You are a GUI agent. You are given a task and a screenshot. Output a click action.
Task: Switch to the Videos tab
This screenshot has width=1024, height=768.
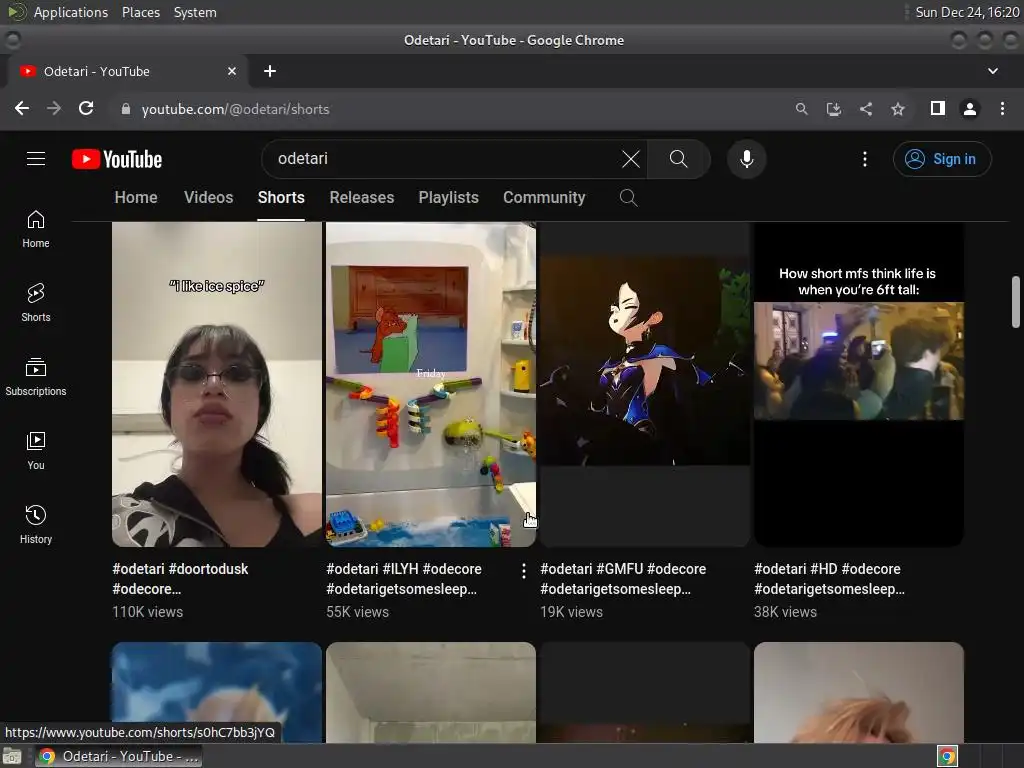click(208, 198)
